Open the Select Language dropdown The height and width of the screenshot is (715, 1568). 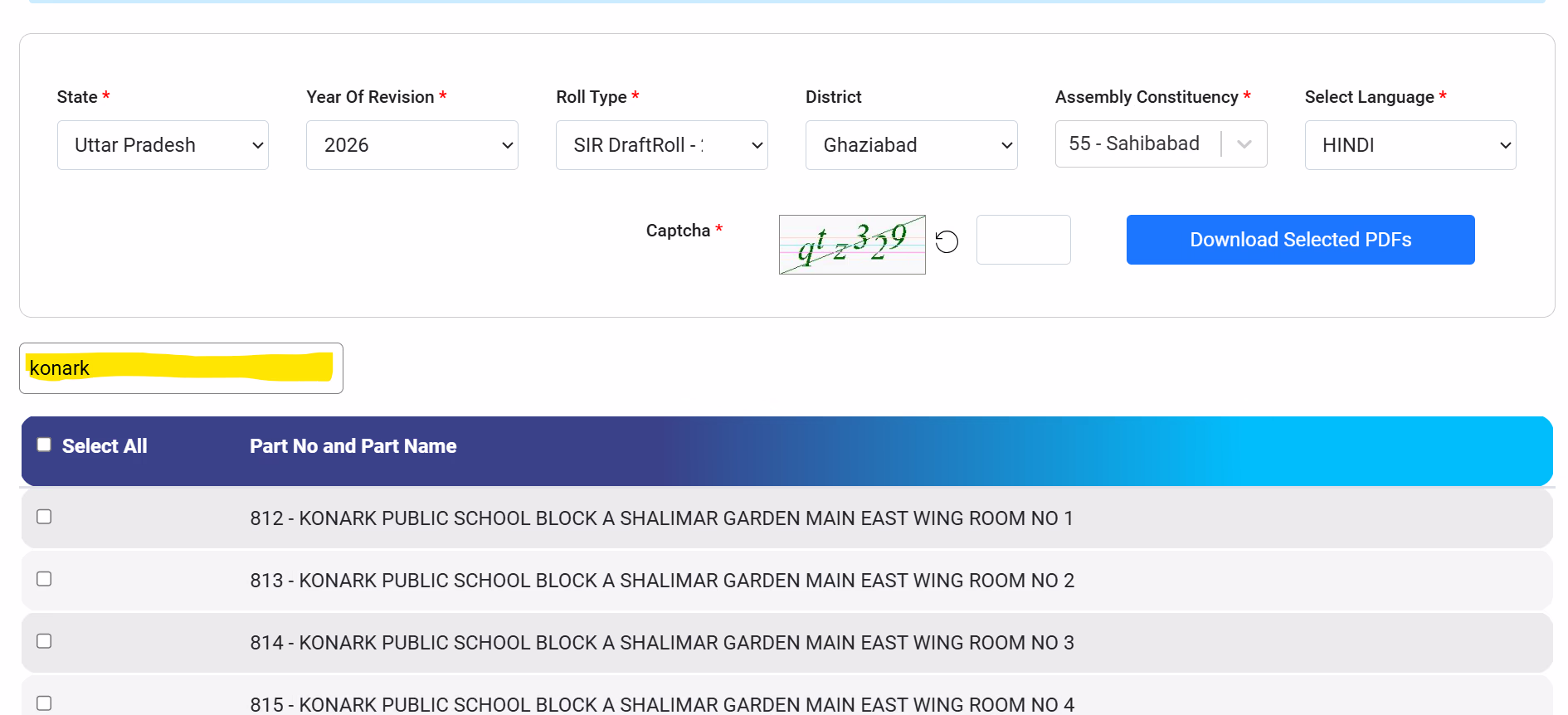[x=1410, y=145]
